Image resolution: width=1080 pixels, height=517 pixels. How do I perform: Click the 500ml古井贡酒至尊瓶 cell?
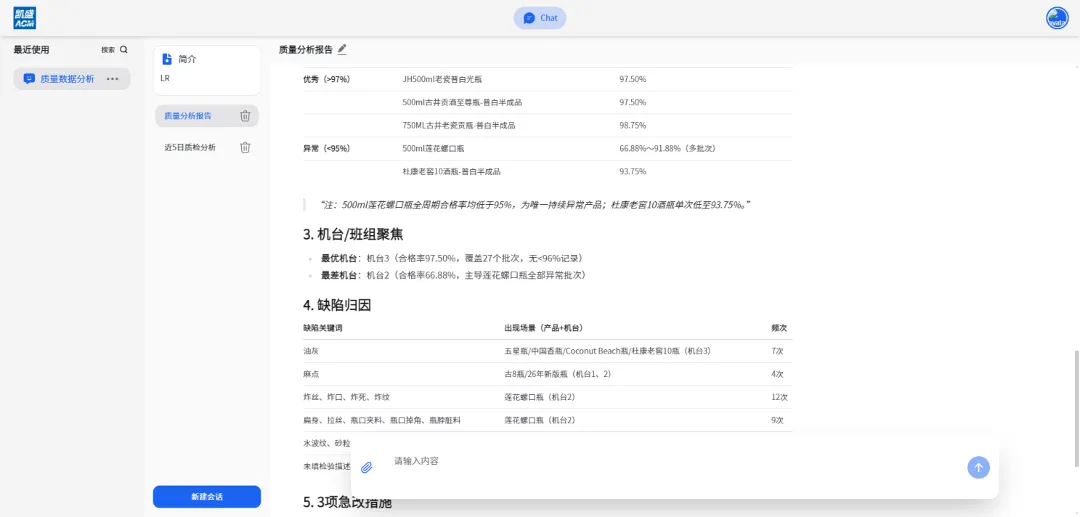[462, 102]
